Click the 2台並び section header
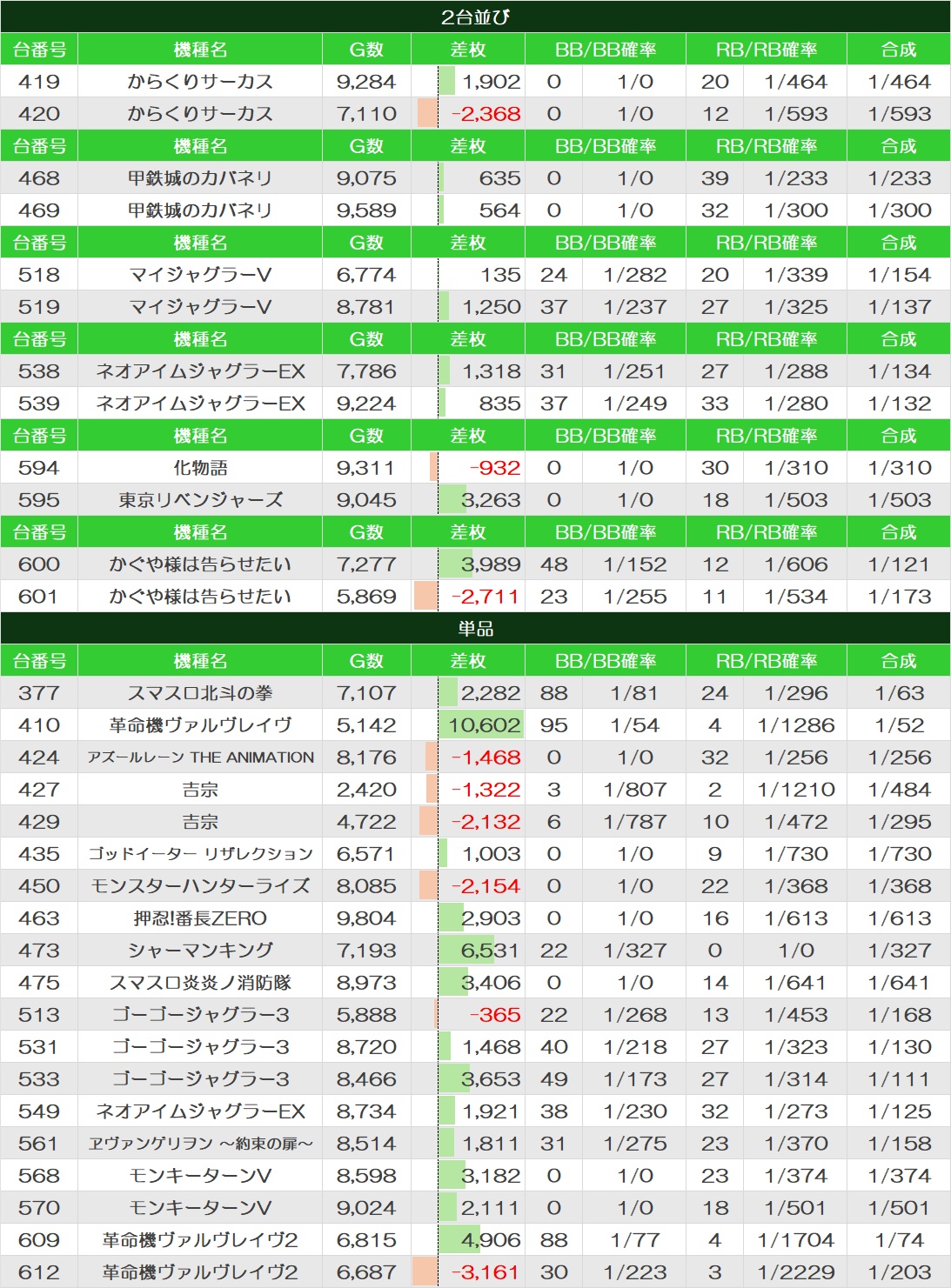 475,17
